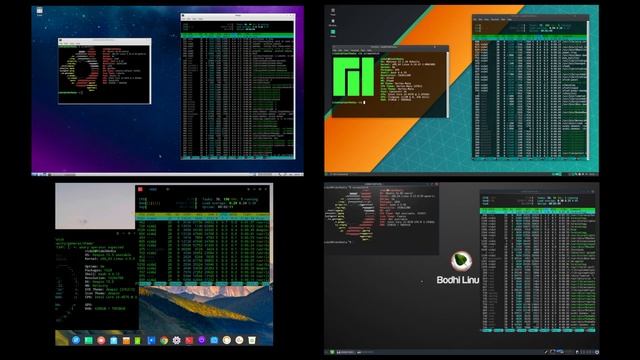Focus the screenfetch terminal on the purple desktop
This screenshot has width=640, height=360.
(104, 71)
